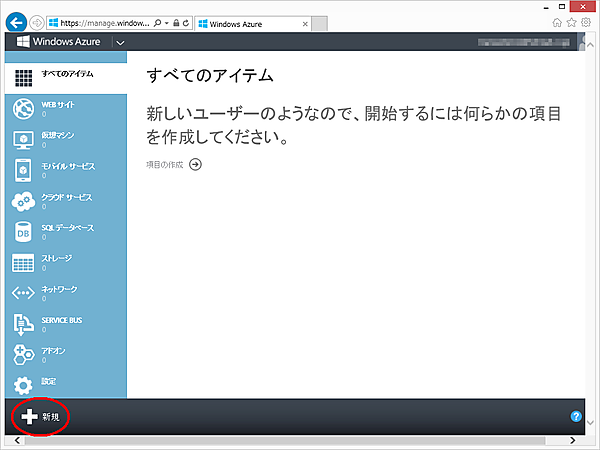This screenshot has width=600, height=450.
Task: Select the ストレージ grid icon
Action: coord(22,263)
